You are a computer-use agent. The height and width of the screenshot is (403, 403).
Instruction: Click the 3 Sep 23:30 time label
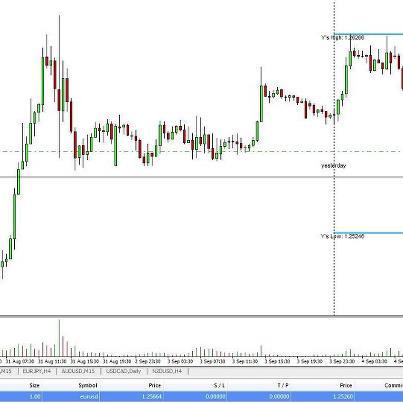click(342, 361)
